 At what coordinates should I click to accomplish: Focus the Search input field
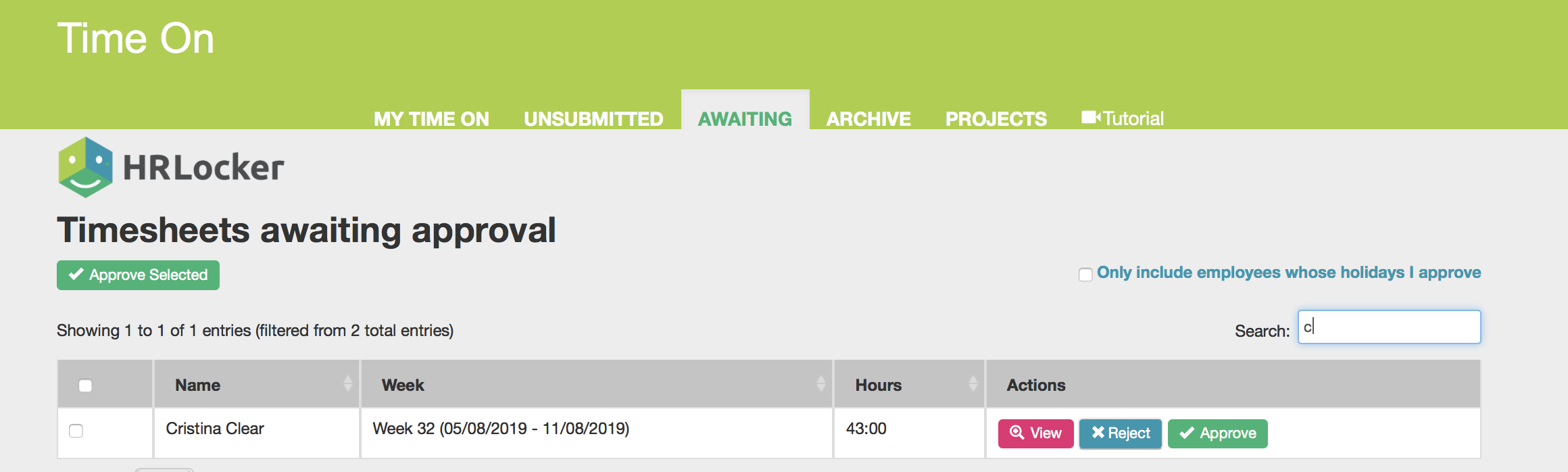click(x=1389, y=327)
